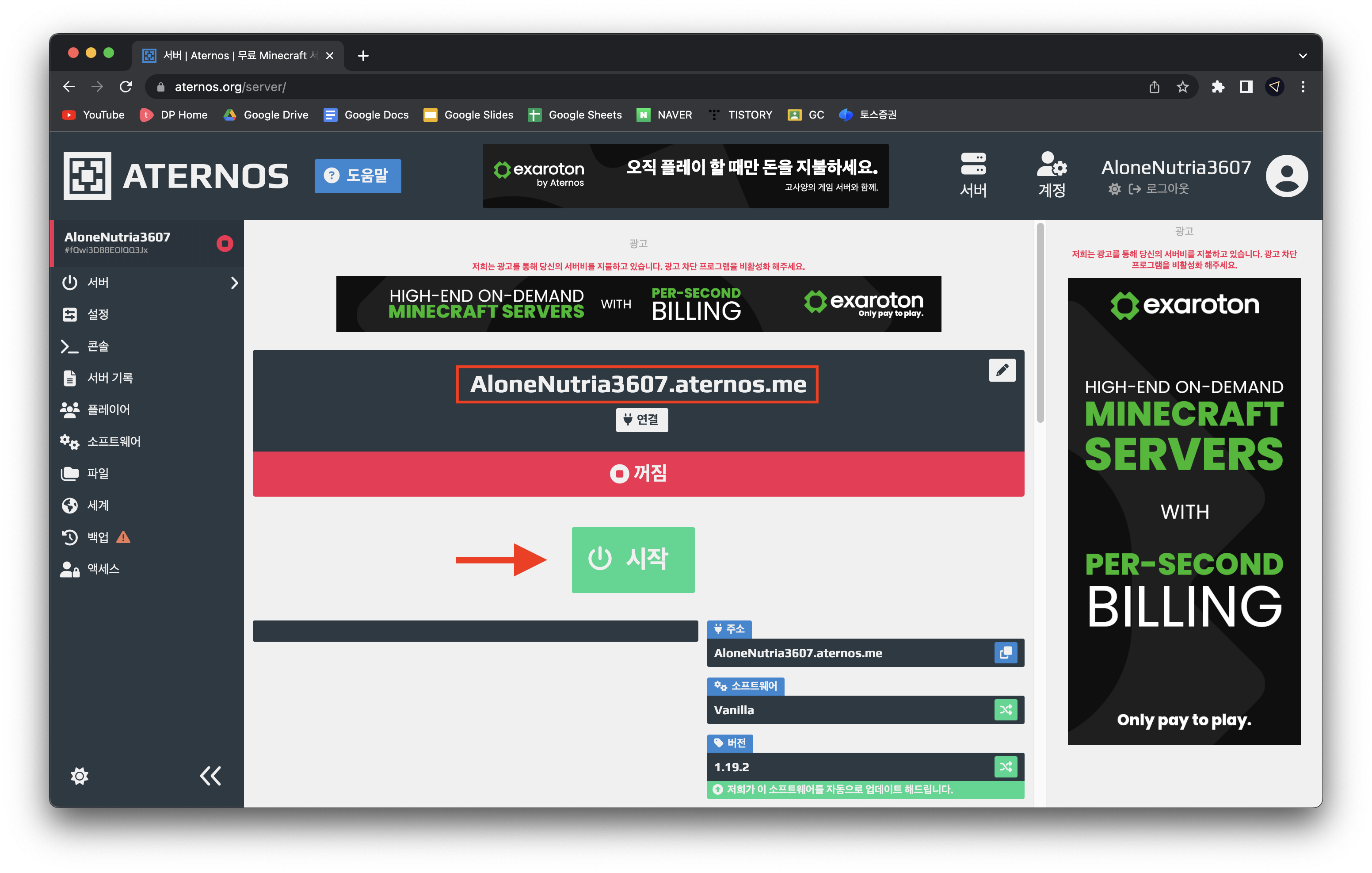Open 파일 in the sidebar
The image size is (1372, 873).
click(147, 473)
